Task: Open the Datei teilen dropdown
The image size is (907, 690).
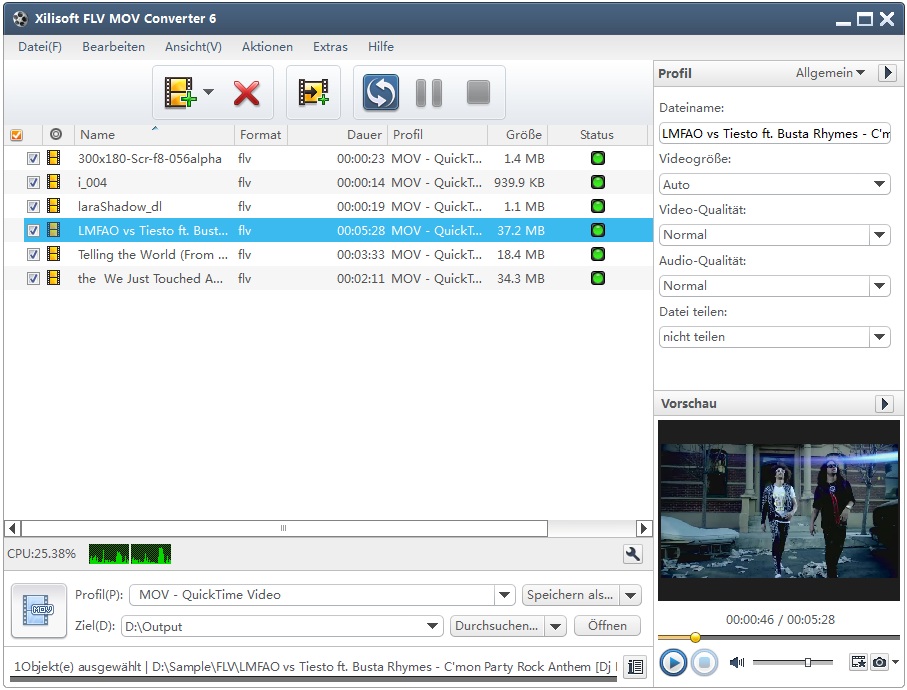Action: (774, 337)
